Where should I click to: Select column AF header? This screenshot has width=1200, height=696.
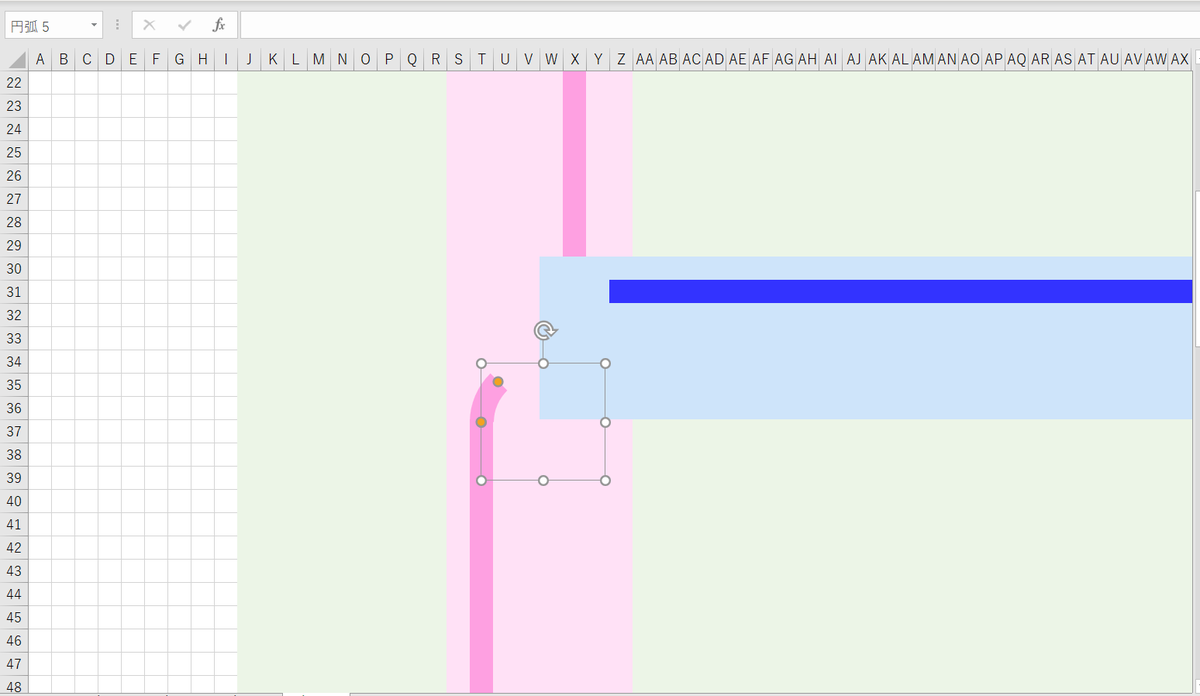point(760,60)
